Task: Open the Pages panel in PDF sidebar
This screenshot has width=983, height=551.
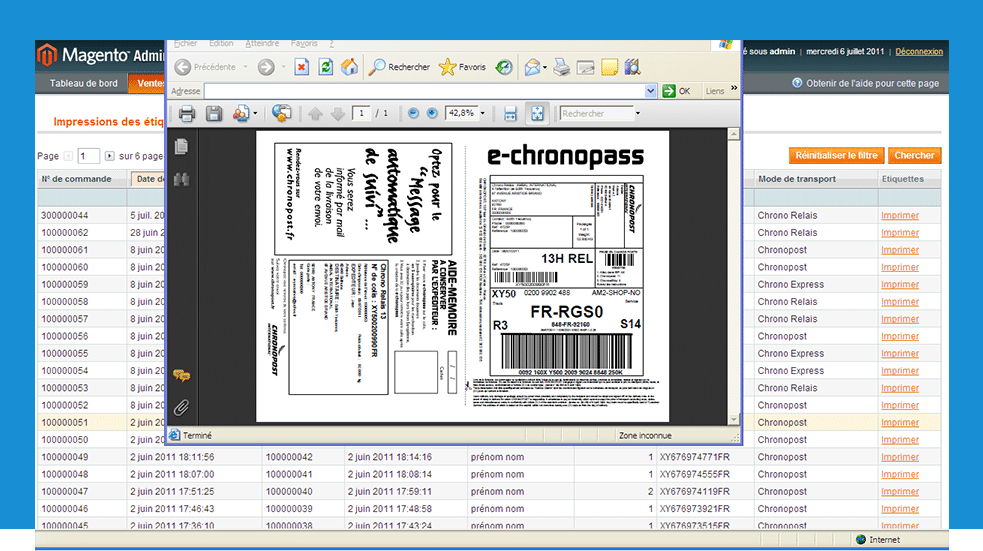Action: pyautogui.click(x=181, y=147)
